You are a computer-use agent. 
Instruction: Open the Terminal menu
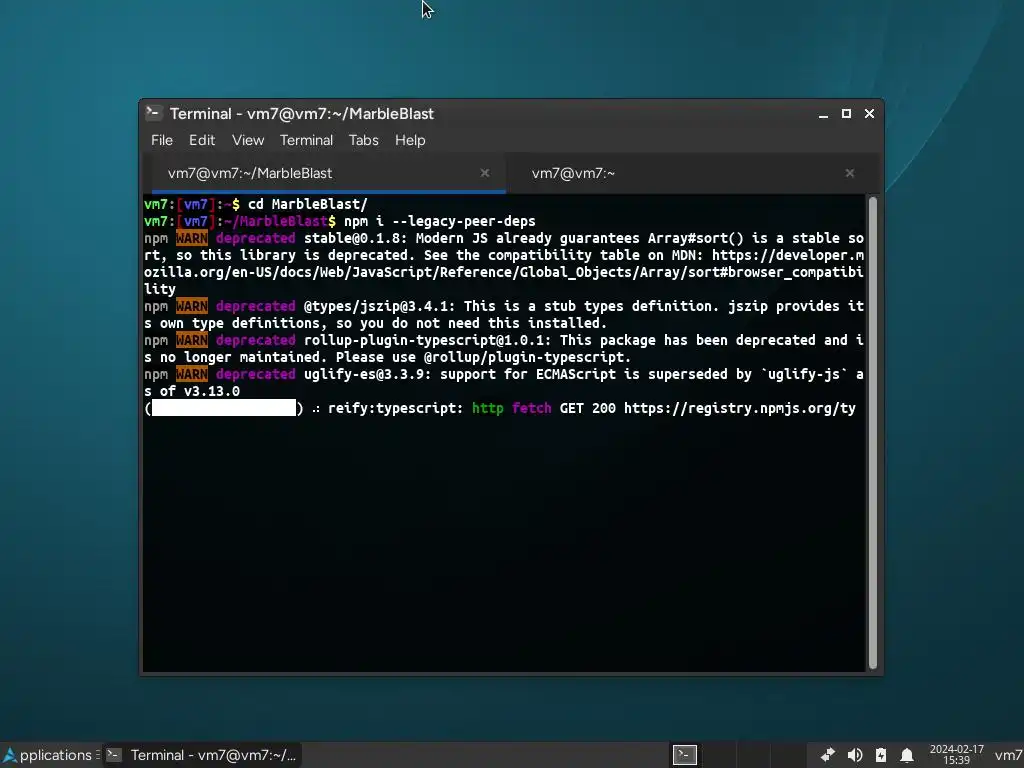tap(306, 140)
